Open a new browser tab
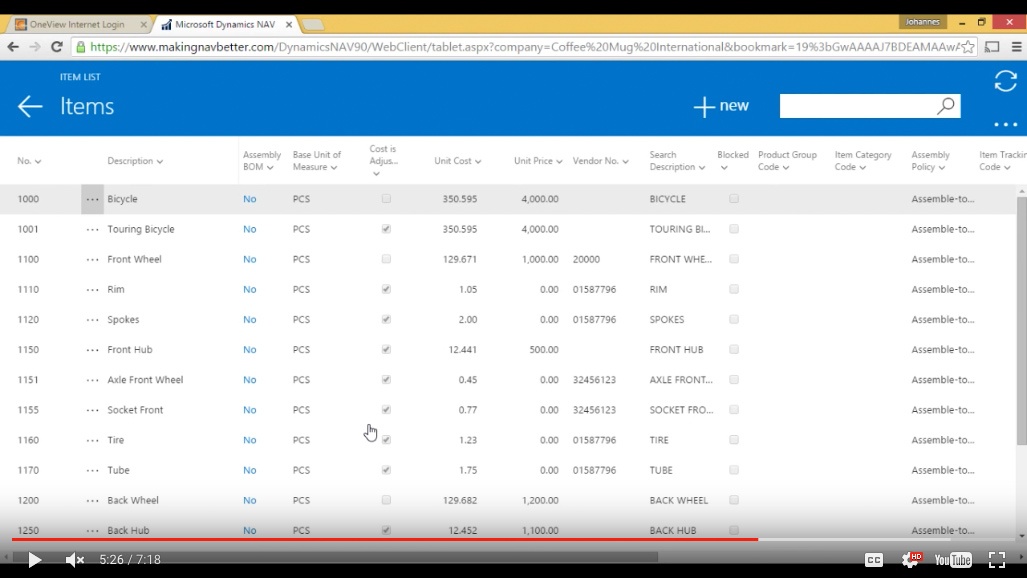This screenshot has width=1027, height=578. coord(313,25)
